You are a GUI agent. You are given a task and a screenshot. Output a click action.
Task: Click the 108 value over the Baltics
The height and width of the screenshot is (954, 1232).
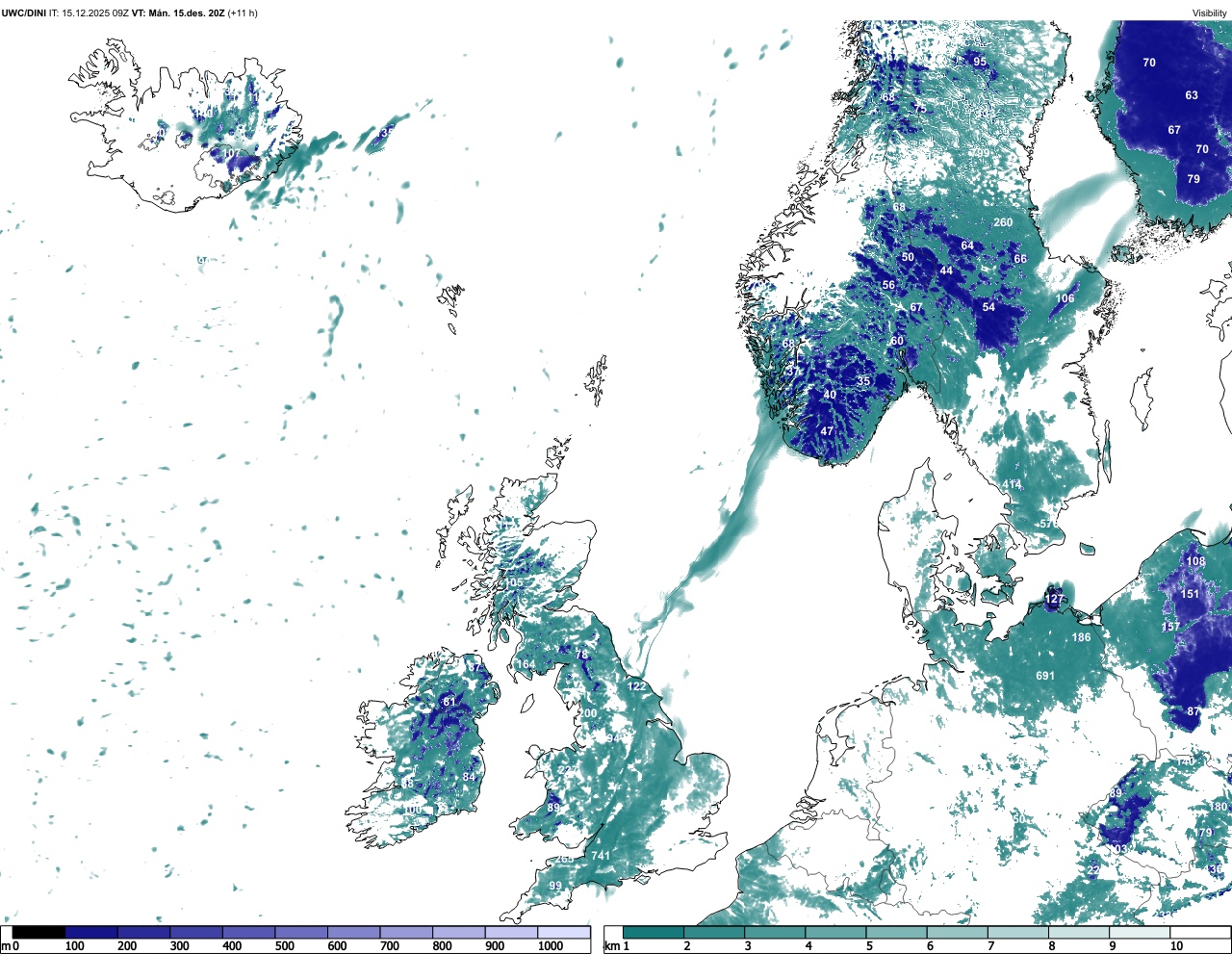click(x=1195, y=561)
